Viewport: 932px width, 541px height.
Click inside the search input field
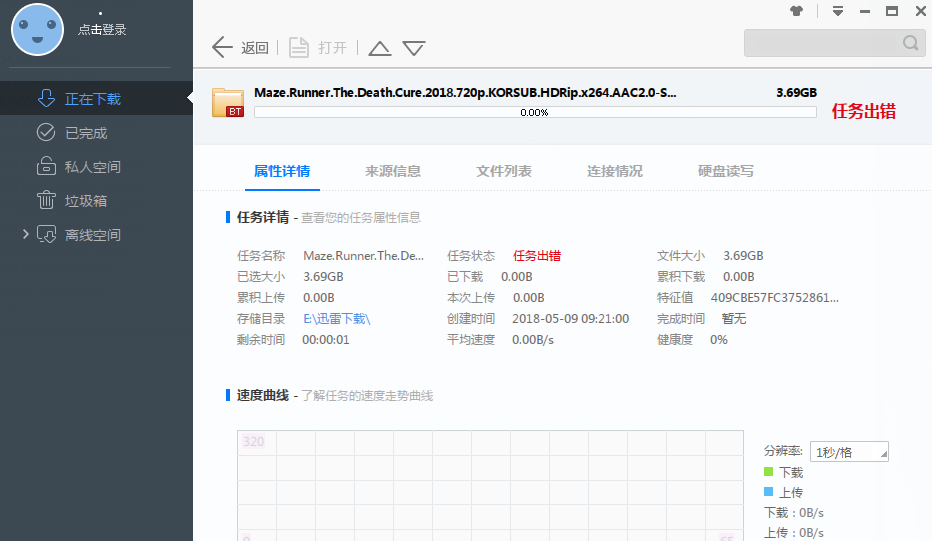click(822, 43)
